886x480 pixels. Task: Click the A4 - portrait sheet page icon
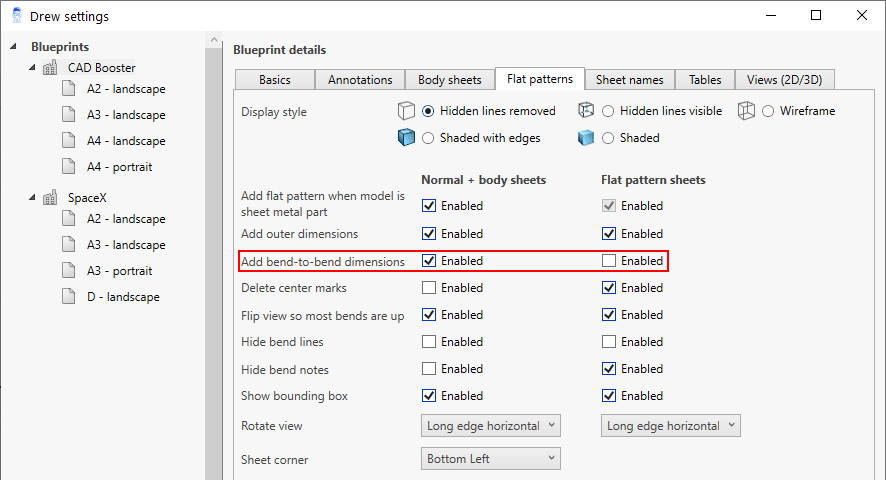[69, 167]
